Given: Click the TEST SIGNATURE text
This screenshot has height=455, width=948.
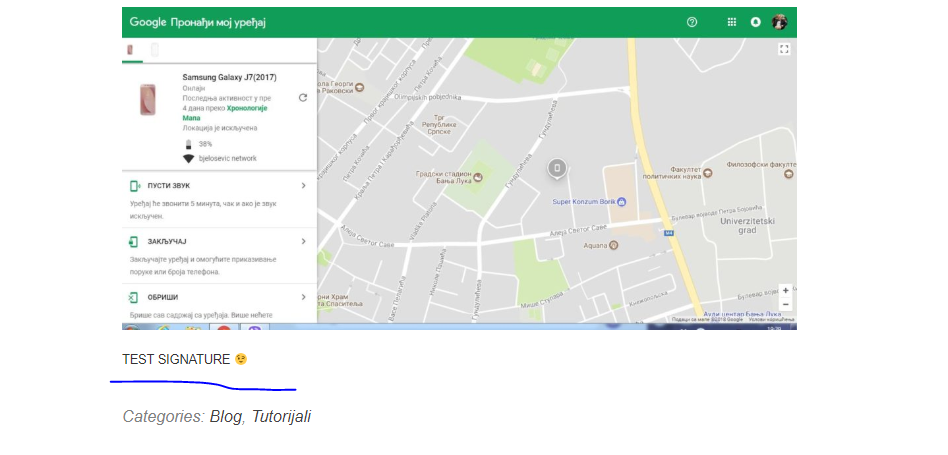Looking at the screenshot, I should (176, 360).
